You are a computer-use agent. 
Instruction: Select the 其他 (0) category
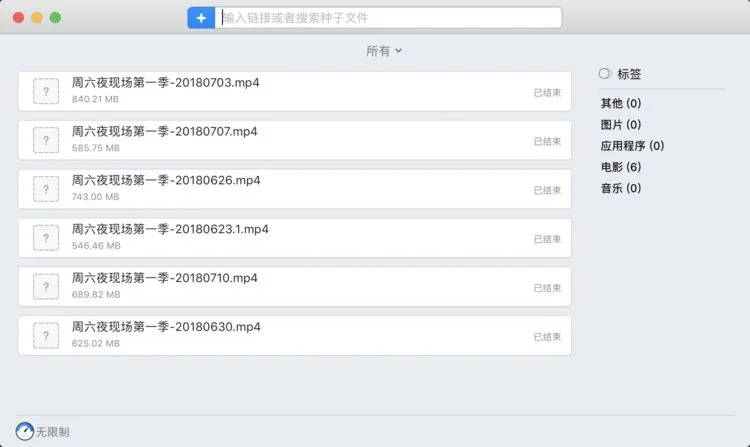621,103
